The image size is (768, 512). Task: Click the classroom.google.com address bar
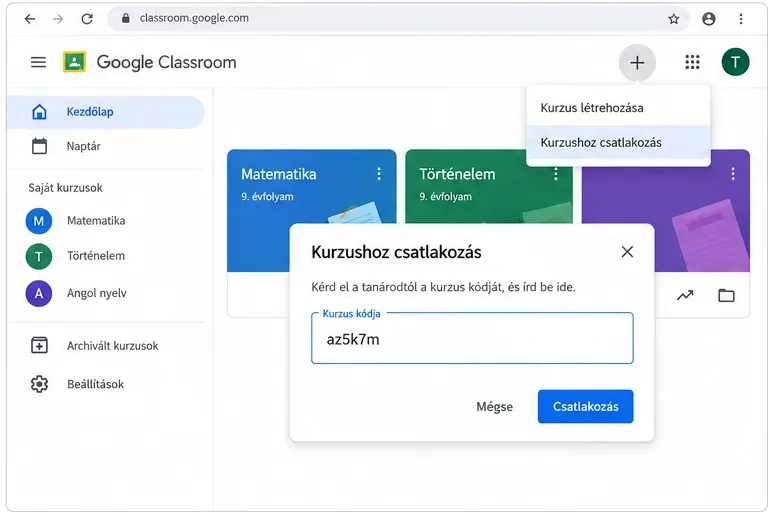pos(398,19)
